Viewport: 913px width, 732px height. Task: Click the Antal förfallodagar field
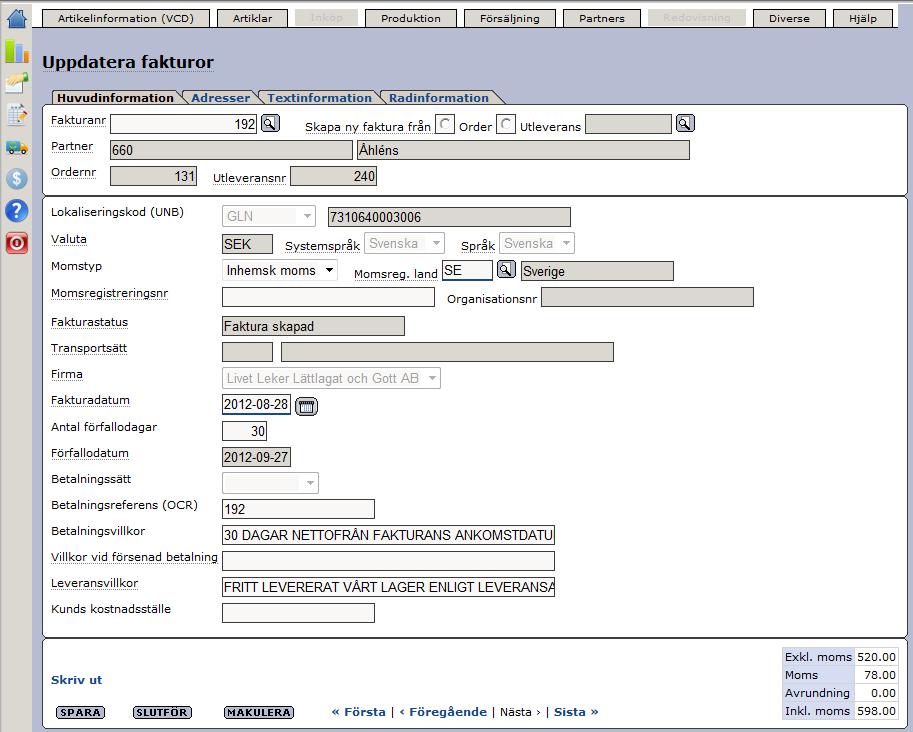tap(245, 431)
